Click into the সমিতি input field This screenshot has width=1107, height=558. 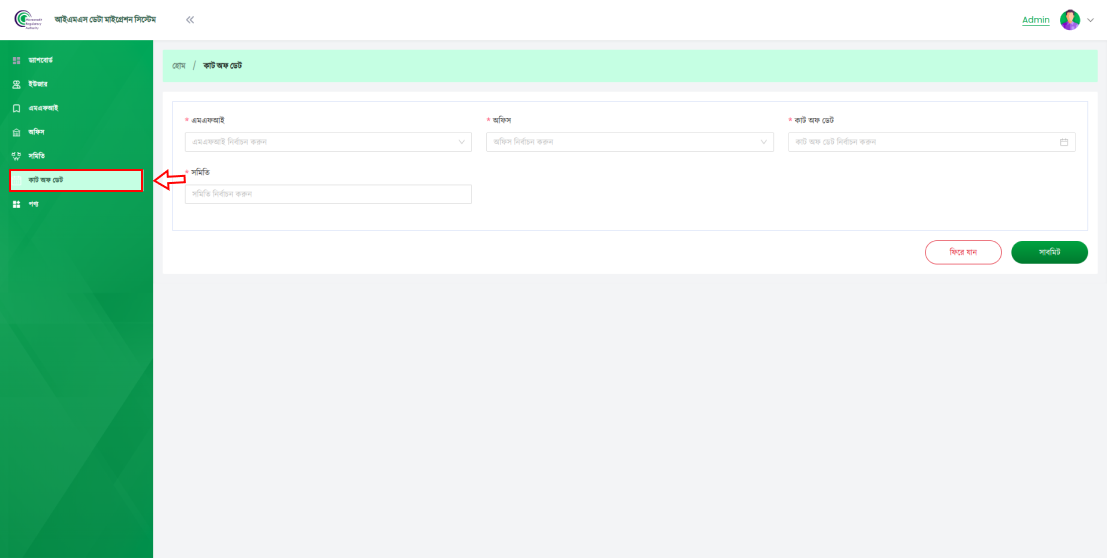coord(327,194)
